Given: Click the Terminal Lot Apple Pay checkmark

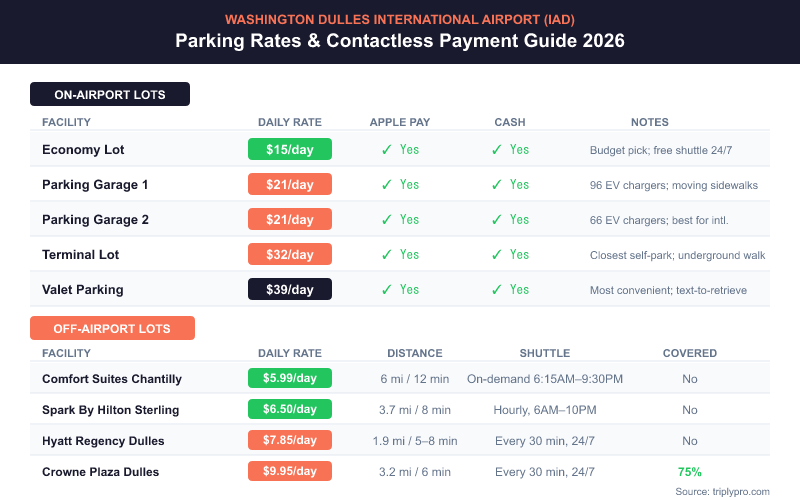Looking at the screenshot, I should 386,255.
